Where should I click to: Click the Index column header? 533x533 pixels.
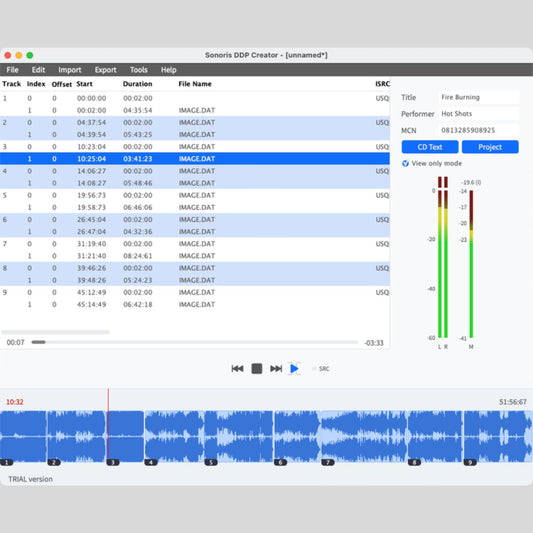[36, 84]
